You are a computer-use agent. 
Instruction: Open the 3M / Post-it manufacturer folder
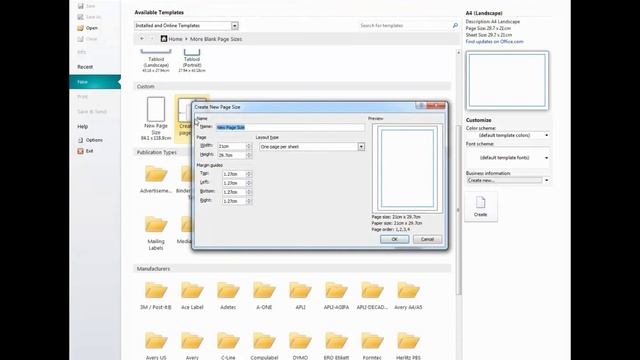(156, 296)
